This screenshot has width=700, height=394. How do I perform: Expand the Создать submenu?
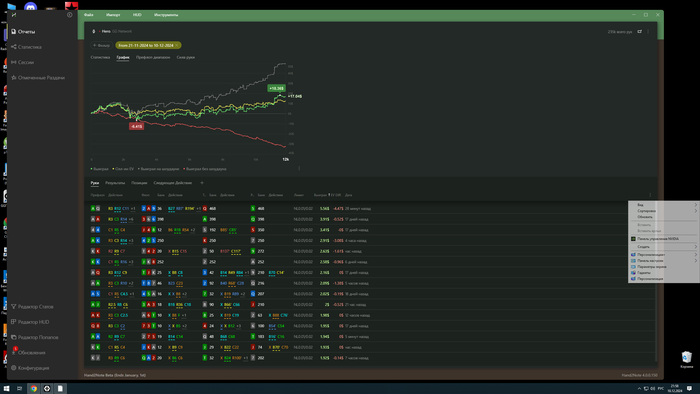click(x=664, y=246)
